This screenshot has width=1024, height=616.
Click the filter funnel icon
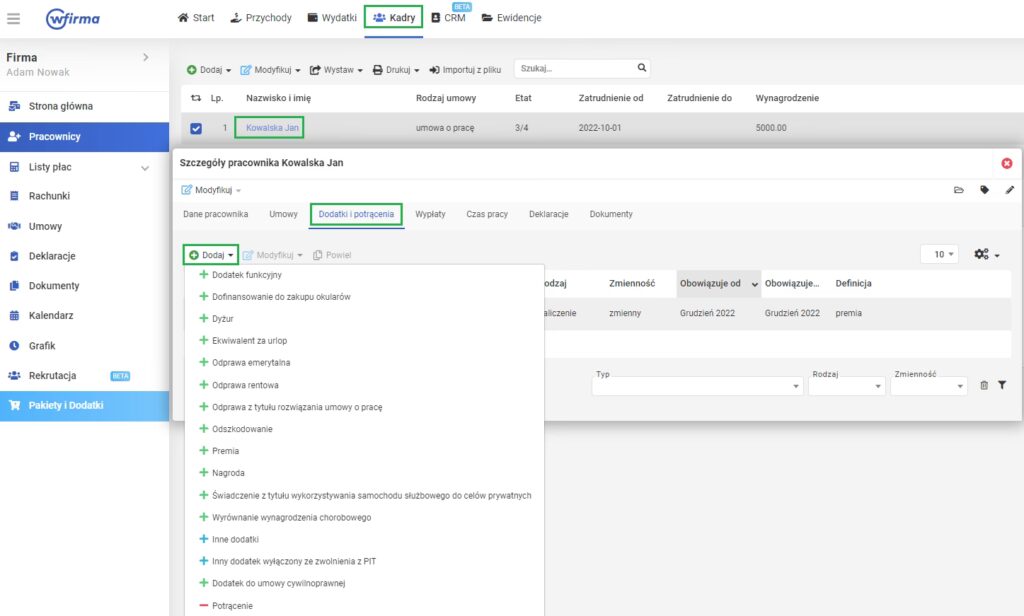click(1002, 386)
